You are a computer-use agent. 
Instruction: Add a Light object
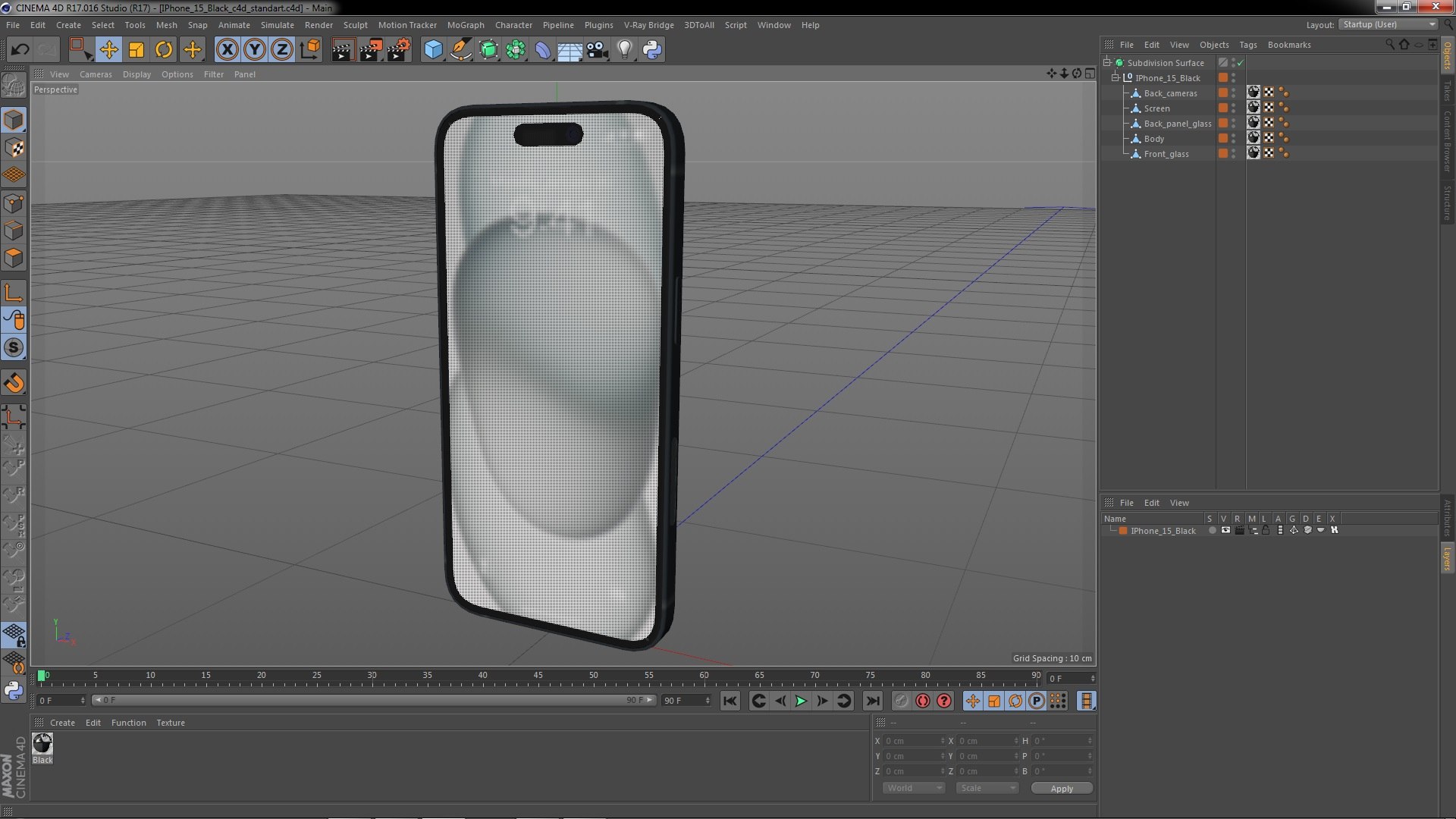(x=625, y=50)
